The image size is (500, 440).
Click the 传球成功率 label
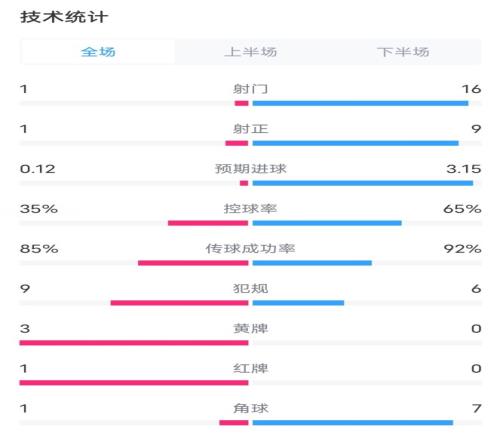click(x=250, y=249)
